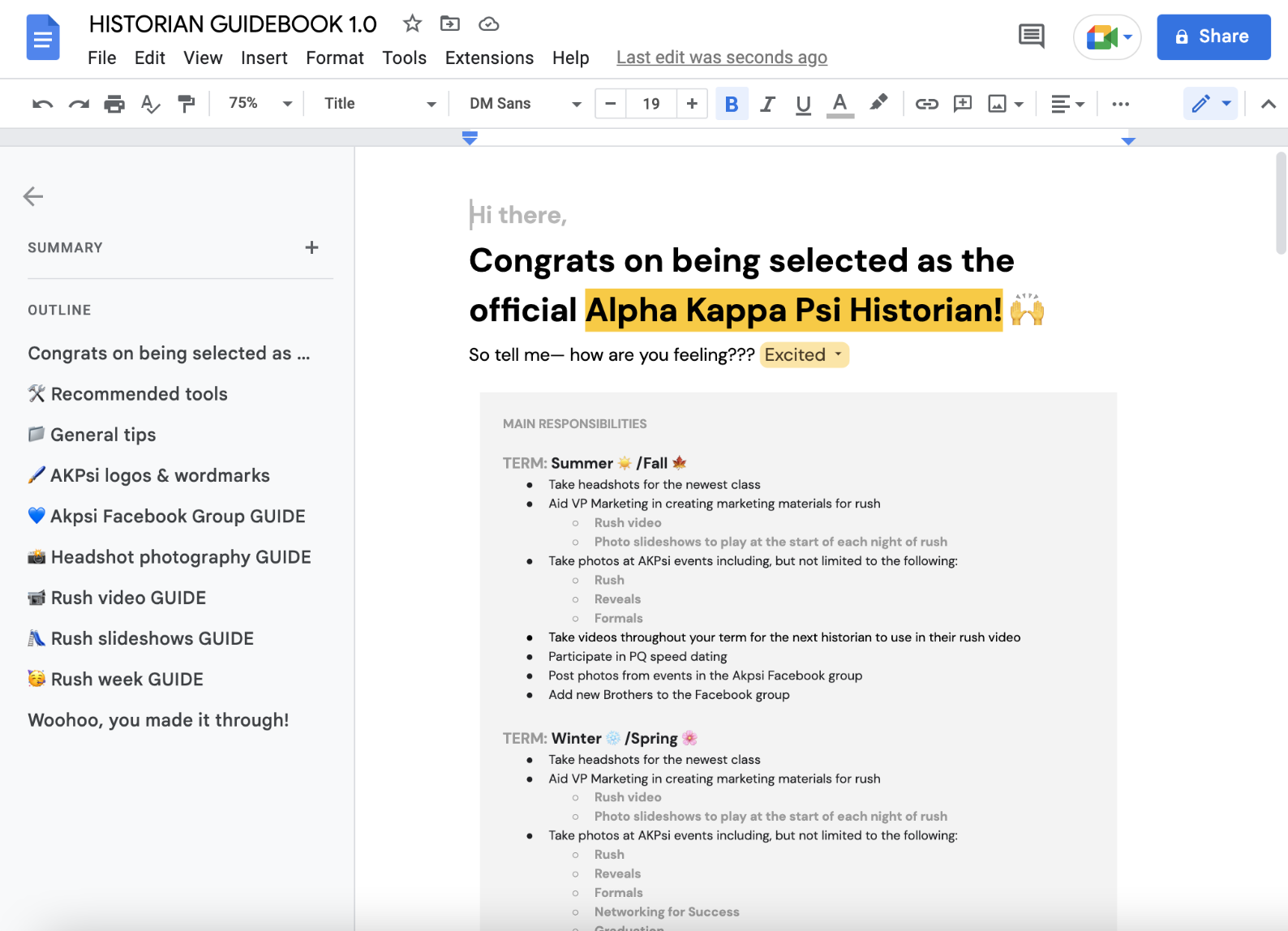Click the document title HISTORIAN GUIDEBOOK 1.0
1288x931 pixels.
(233, 24)
